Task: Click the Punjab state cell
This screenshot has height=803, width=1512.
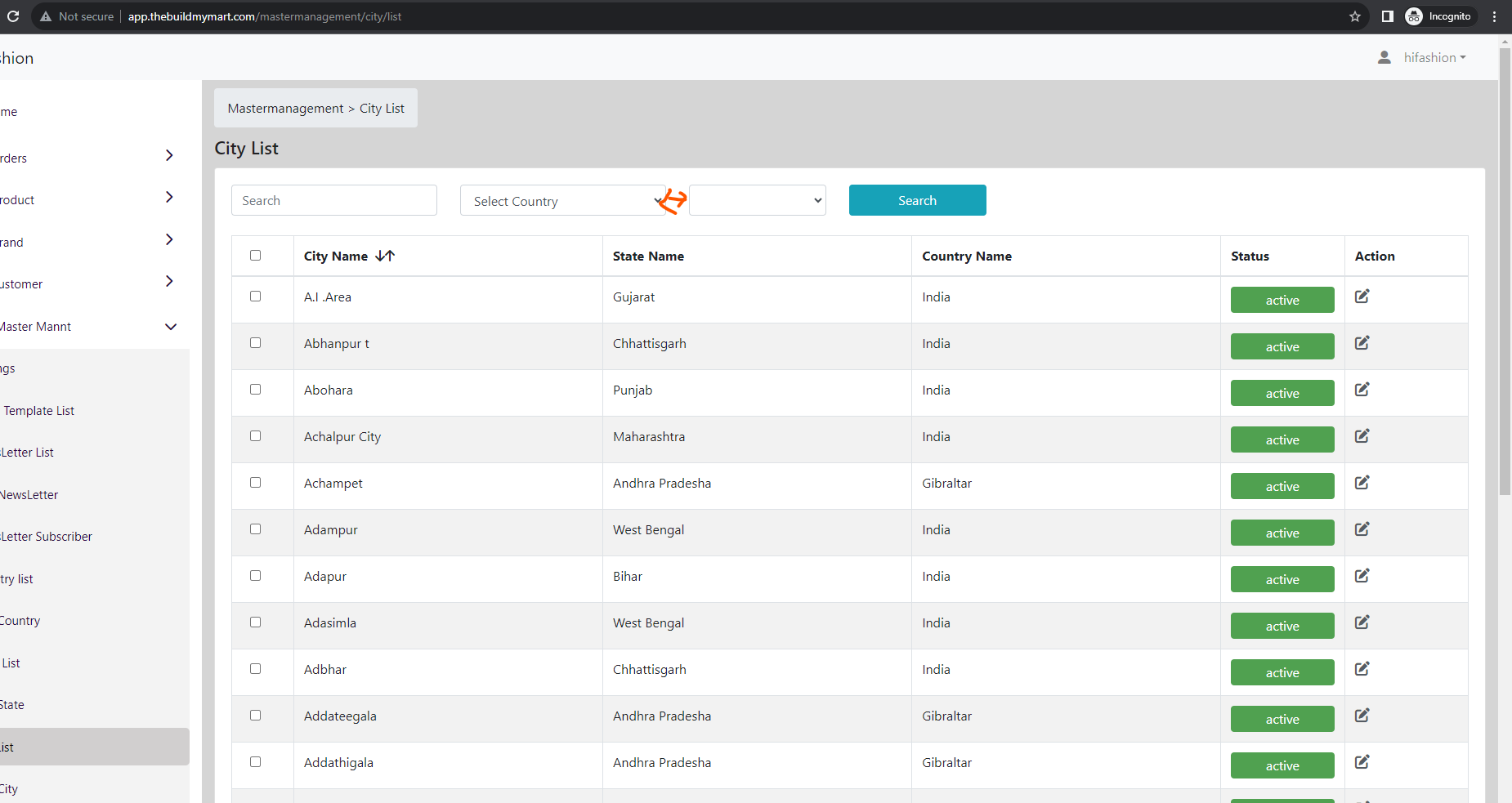Action: (x=633, y=390)
